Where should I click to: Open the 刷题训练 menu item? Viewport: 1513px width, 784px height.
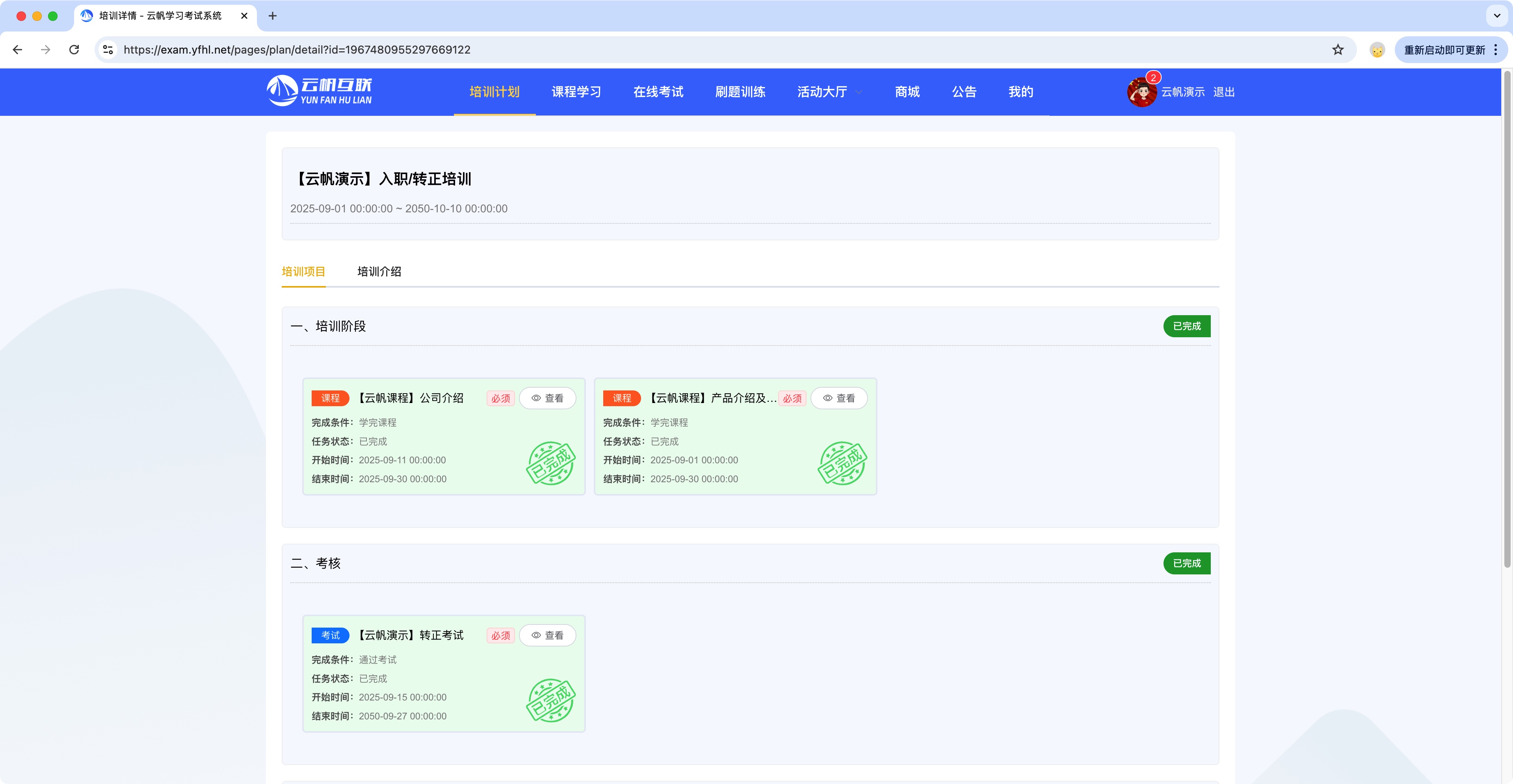click(x=741, y=92)
